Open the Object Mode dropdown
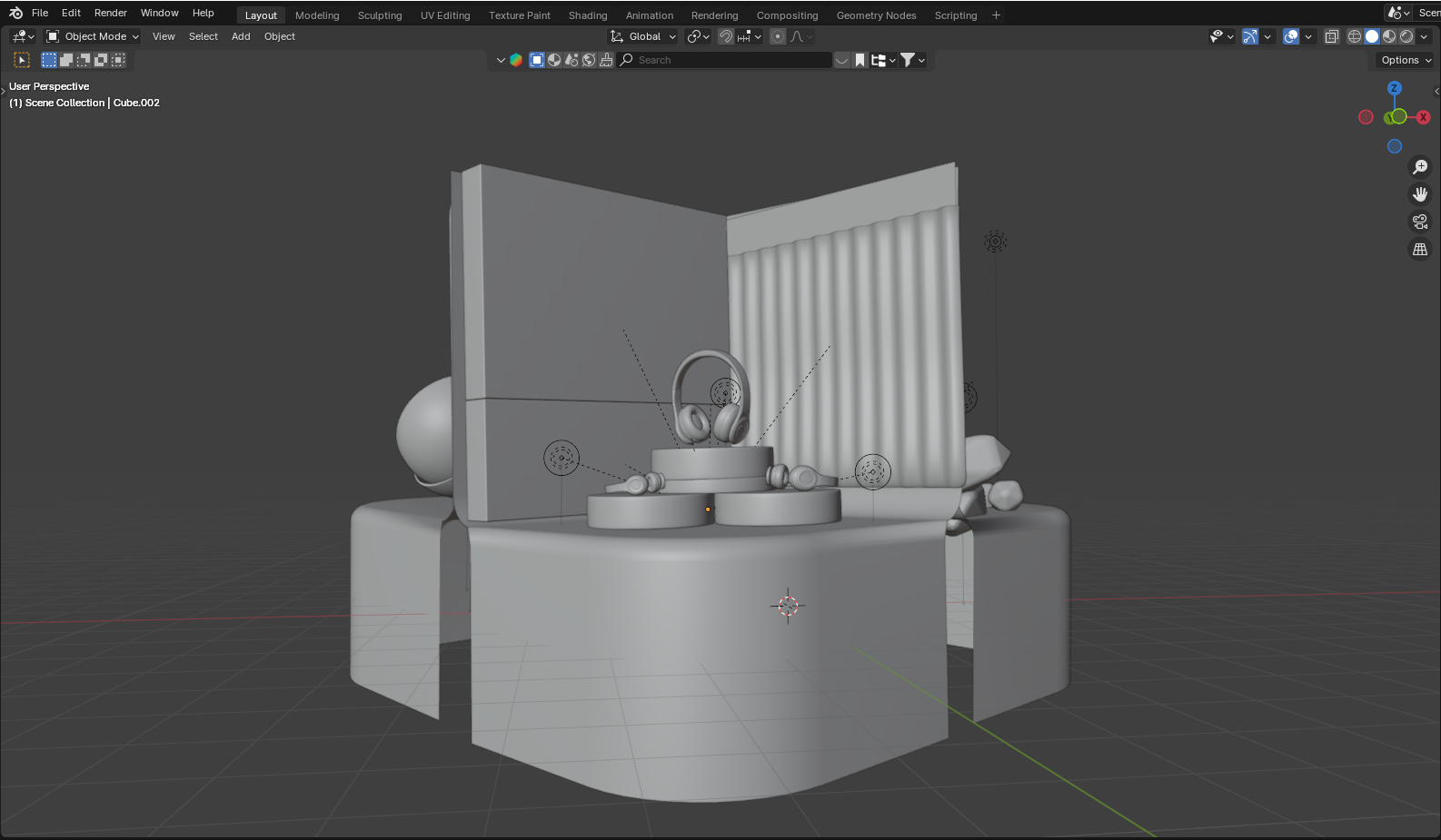This screenshot has height=840, width=1441. [93, 36]
